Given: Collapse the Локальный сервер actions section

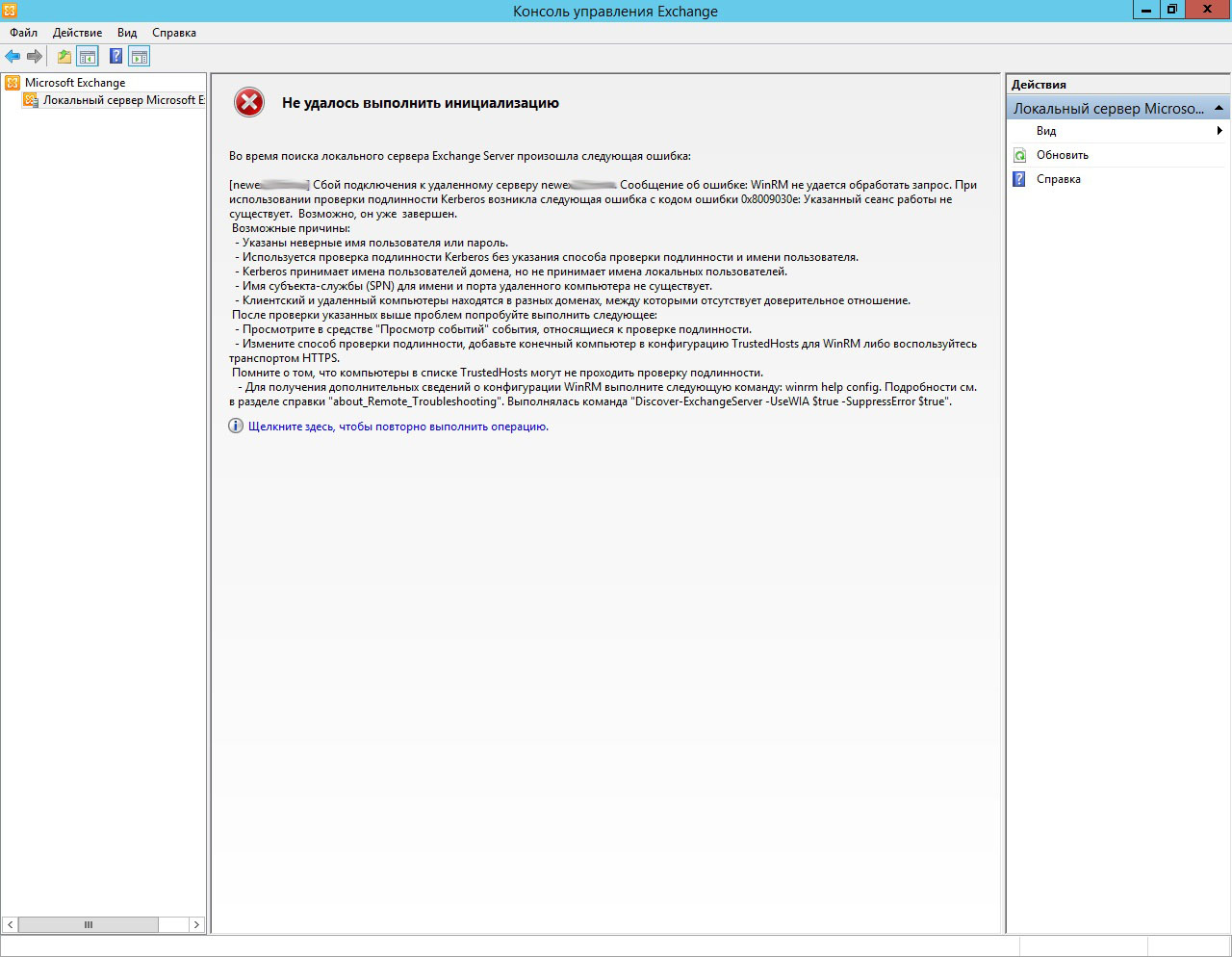Looking at the screenshot, I should click(x=1219, y=108).
